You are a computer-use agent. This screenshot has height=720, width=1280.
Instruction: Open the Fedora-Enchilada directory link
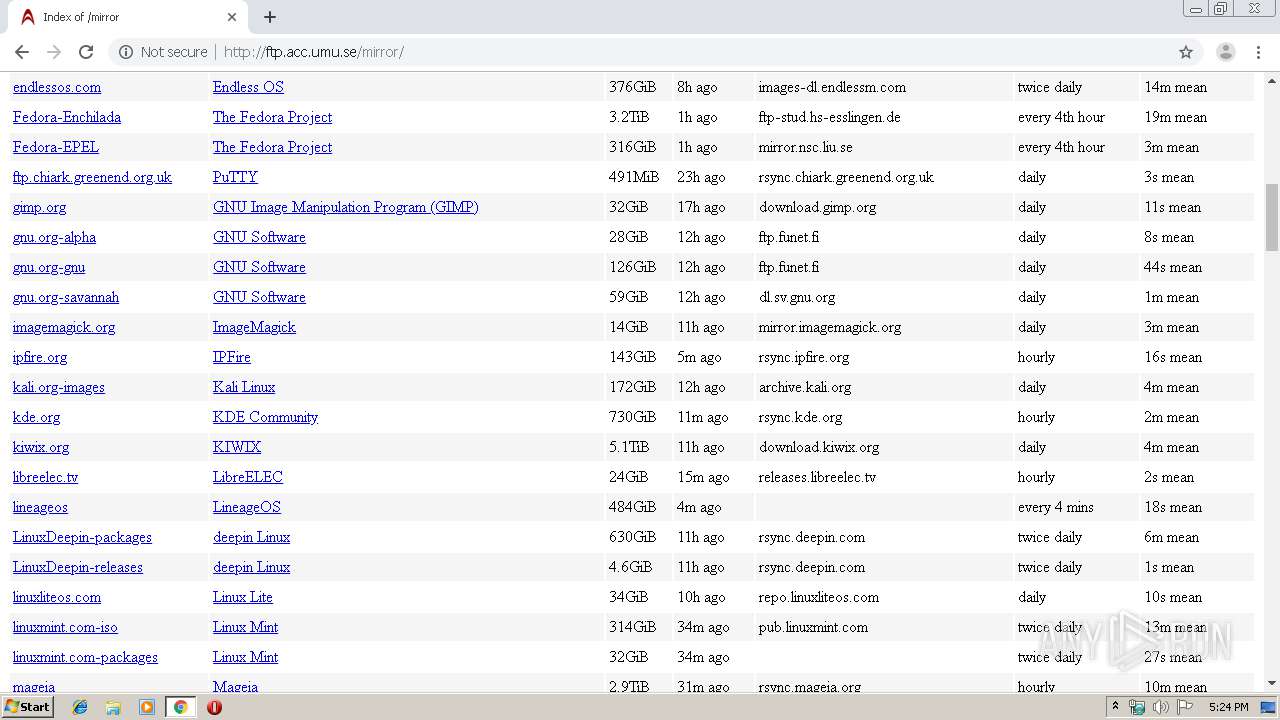(x=67, y=117)
